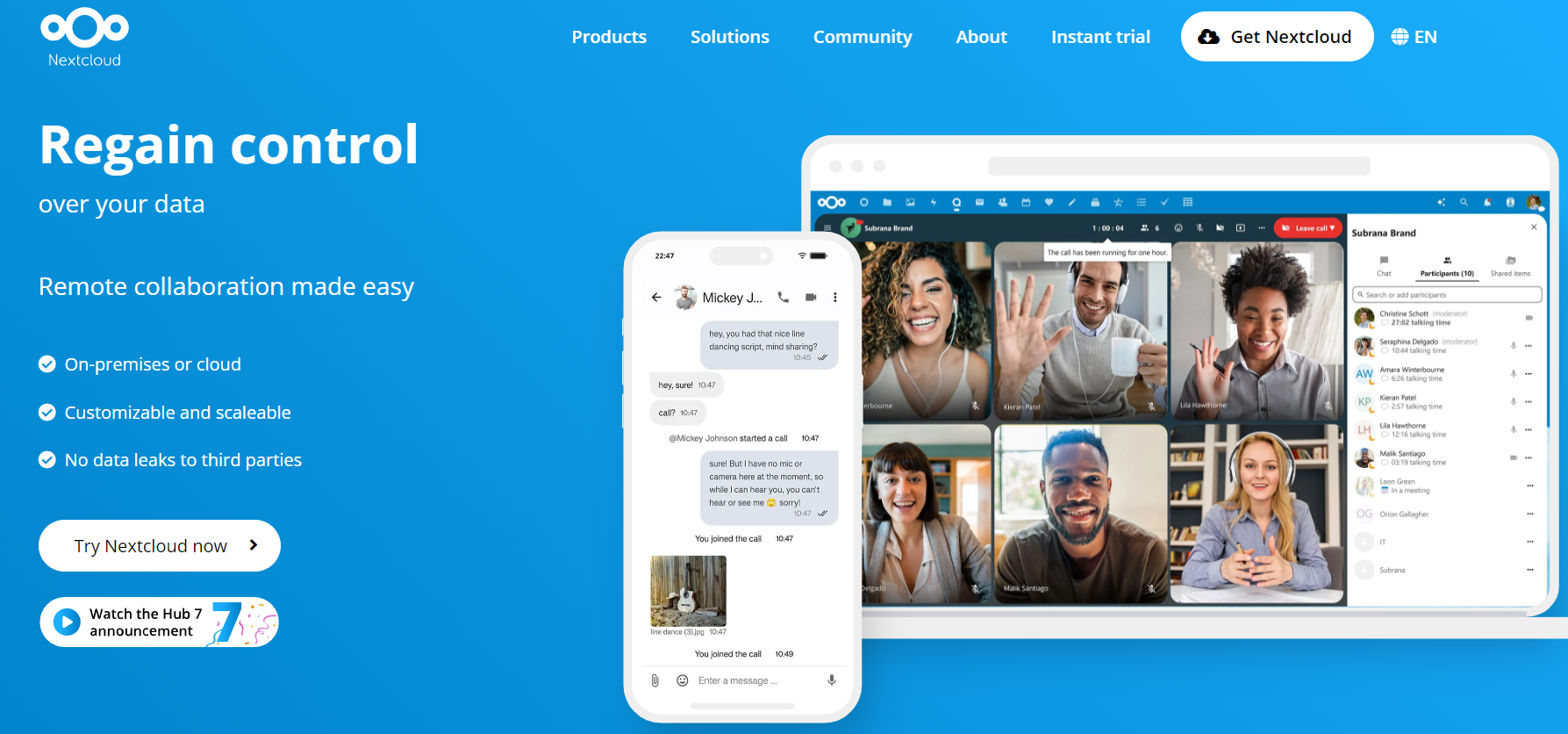
Task: Open the Tasks checkmark icon in laptop toolbar
Action: (x=1164, y=202)
